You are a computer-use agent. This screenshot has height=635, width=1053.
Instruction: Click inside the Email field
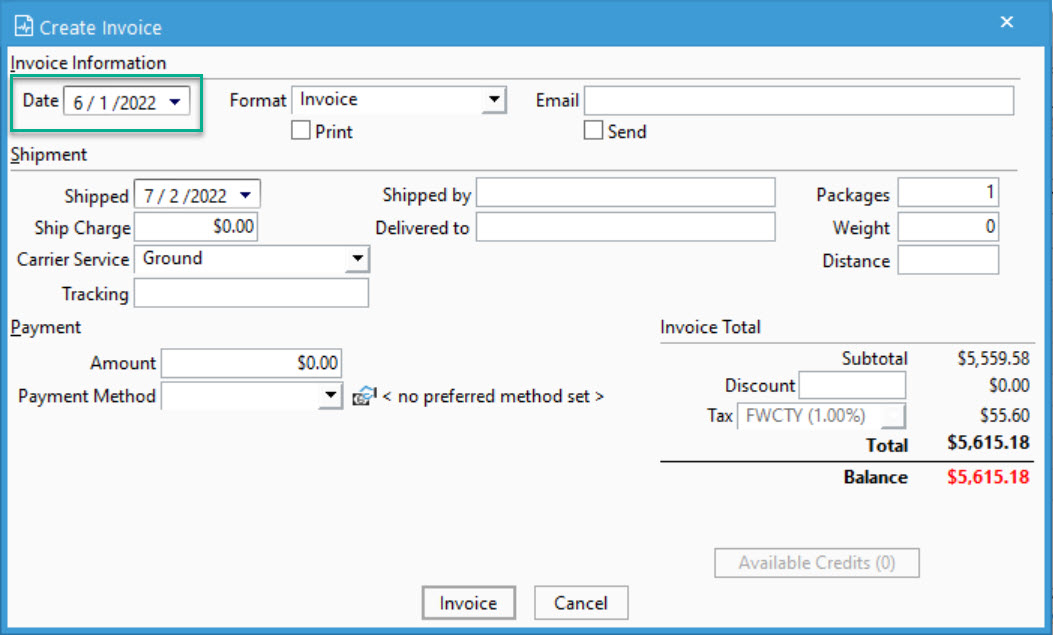[800, 99]
